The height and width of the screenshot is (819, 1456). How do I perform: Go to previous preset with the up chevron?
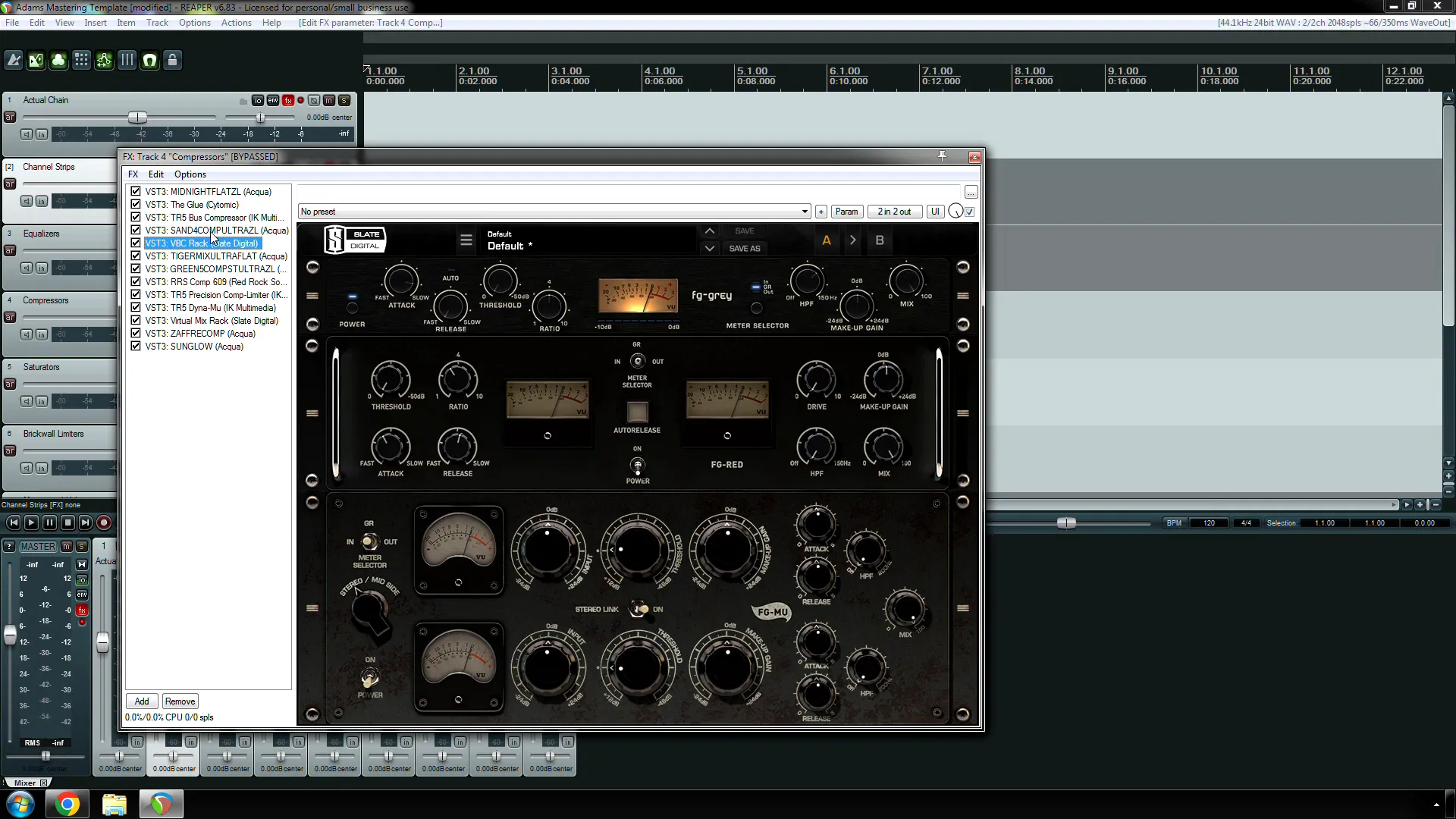[709, 231]
